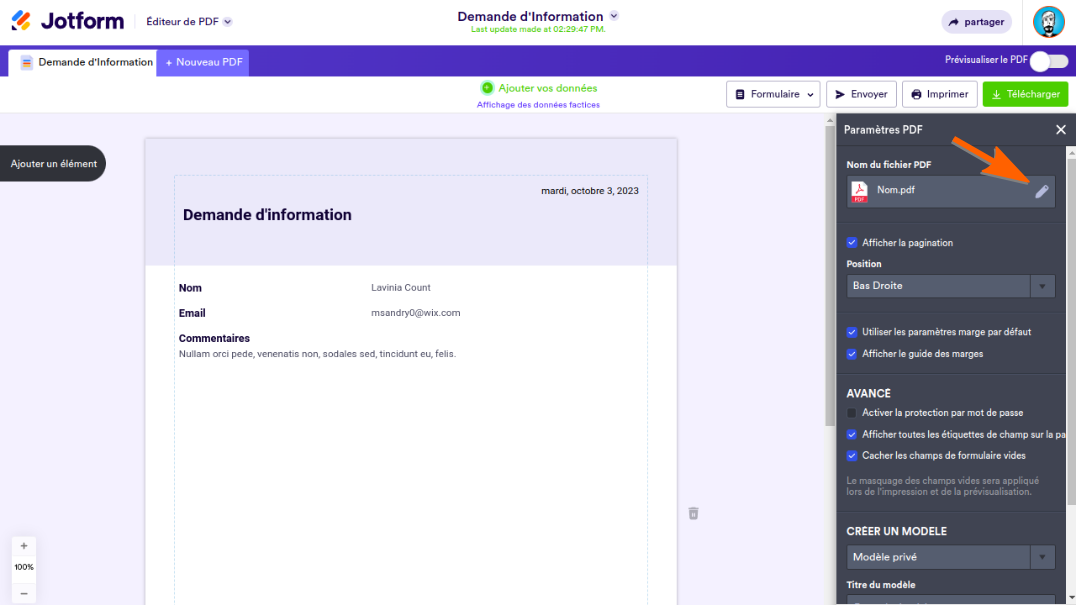Switch to Demande d'Information tab
Viewport: 1076px width, 605px height.
coord(82,62)
